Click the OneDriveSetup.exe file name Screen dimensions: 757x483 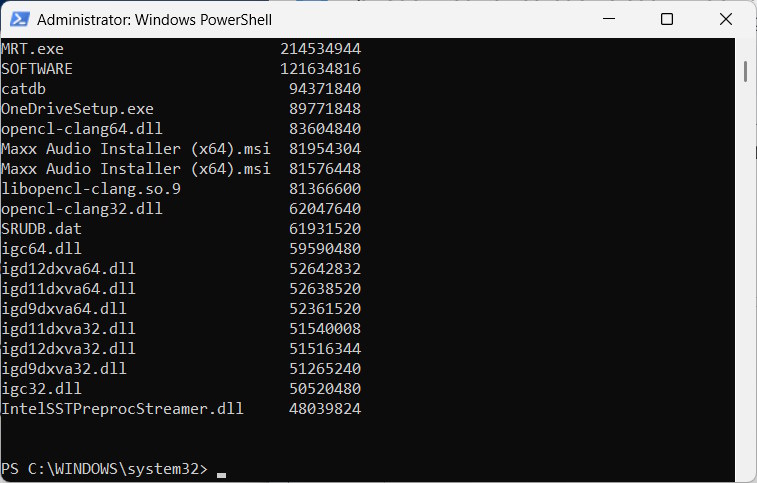(x=77, y=109)
